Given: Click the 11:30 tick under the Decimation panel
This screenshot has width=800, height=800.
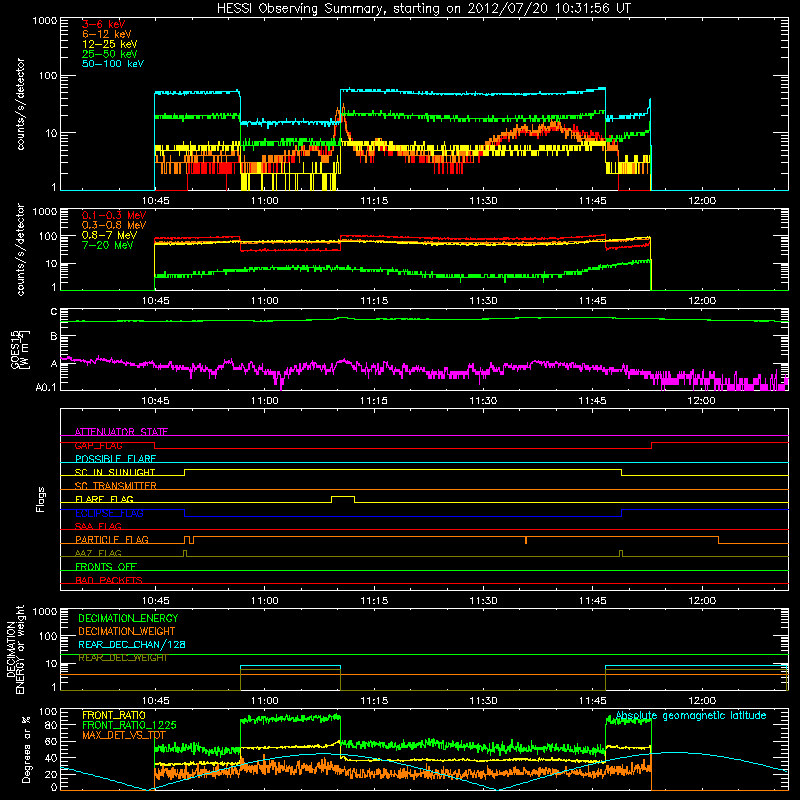Looking at the screenshot, I should 483,701.
